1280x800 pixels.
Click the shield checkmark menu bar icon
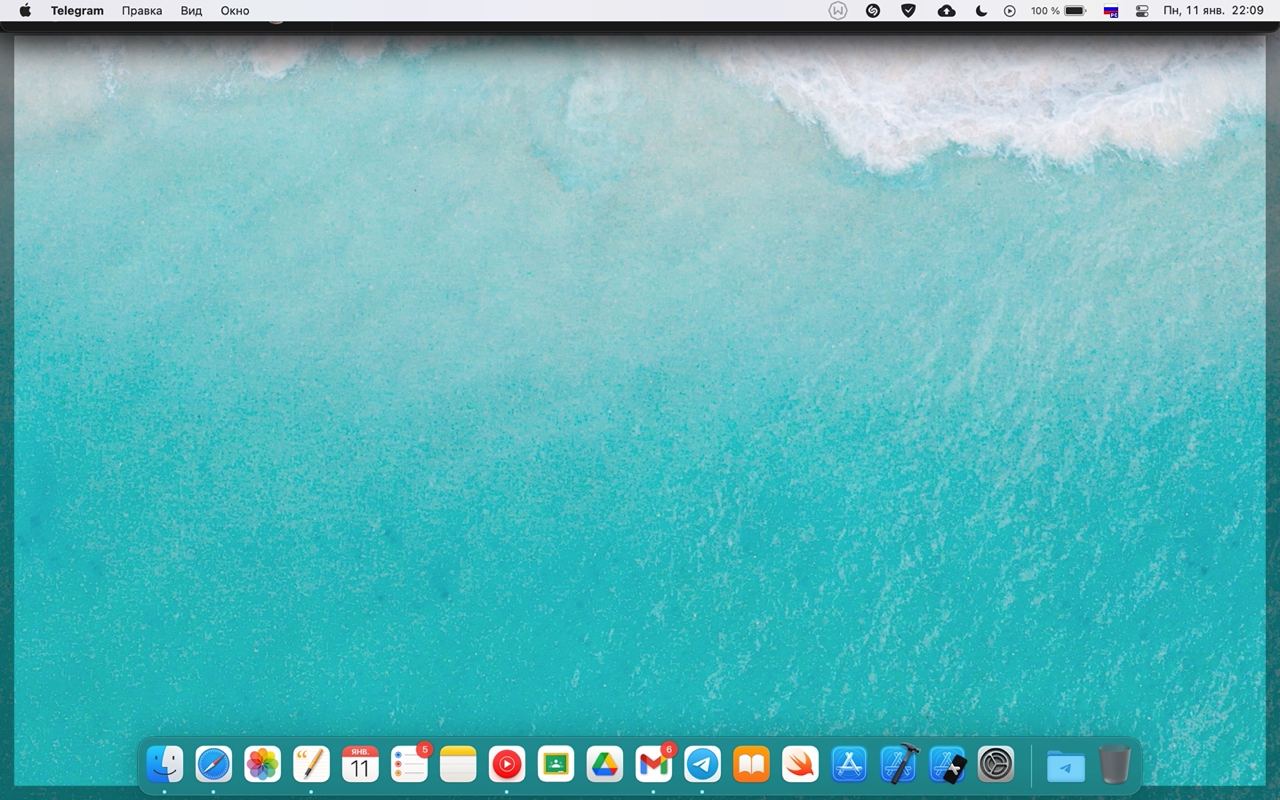point(908,11)
